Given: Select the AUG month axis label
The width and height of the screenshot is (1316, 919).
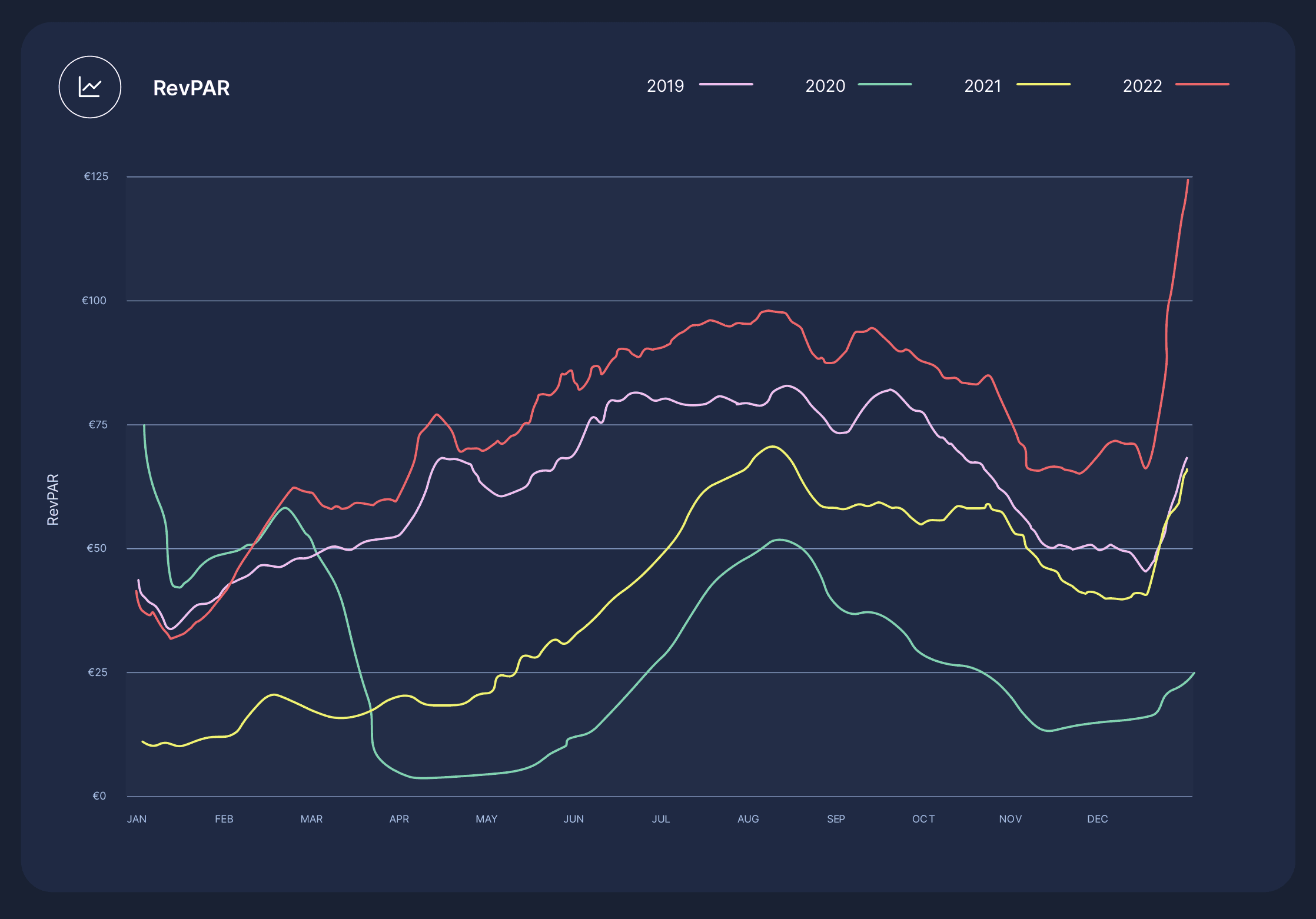Looking at the screenshot, I should (x=748, y=819).
